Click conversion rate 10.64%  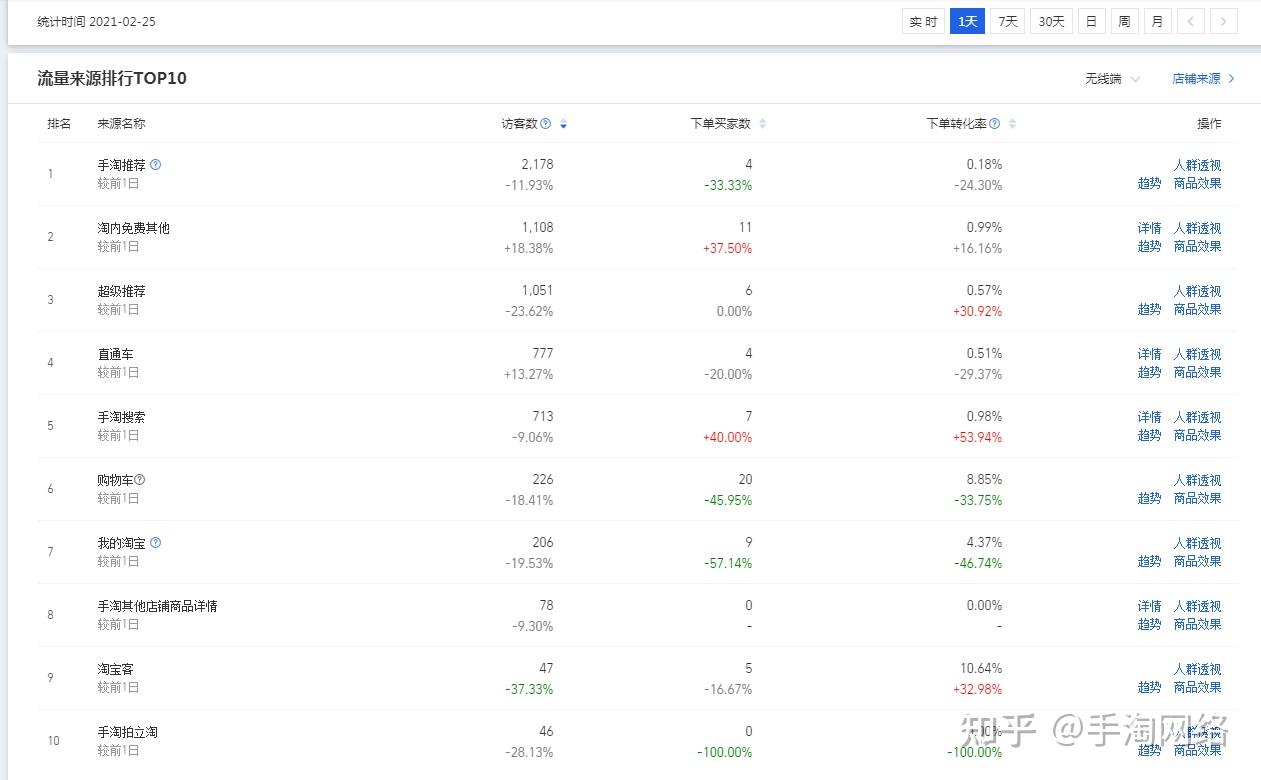click(x=981, y=668)
